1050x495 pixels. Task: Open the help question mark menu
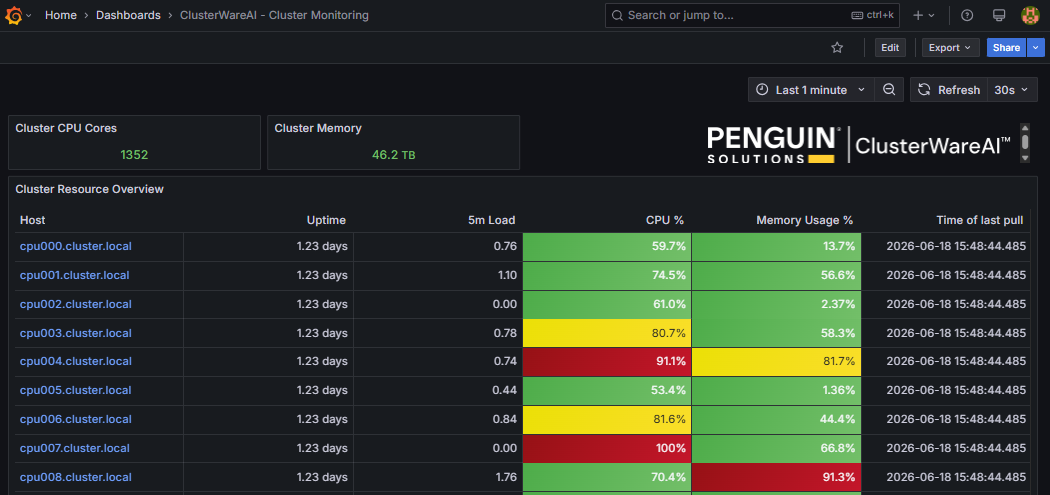967,15
